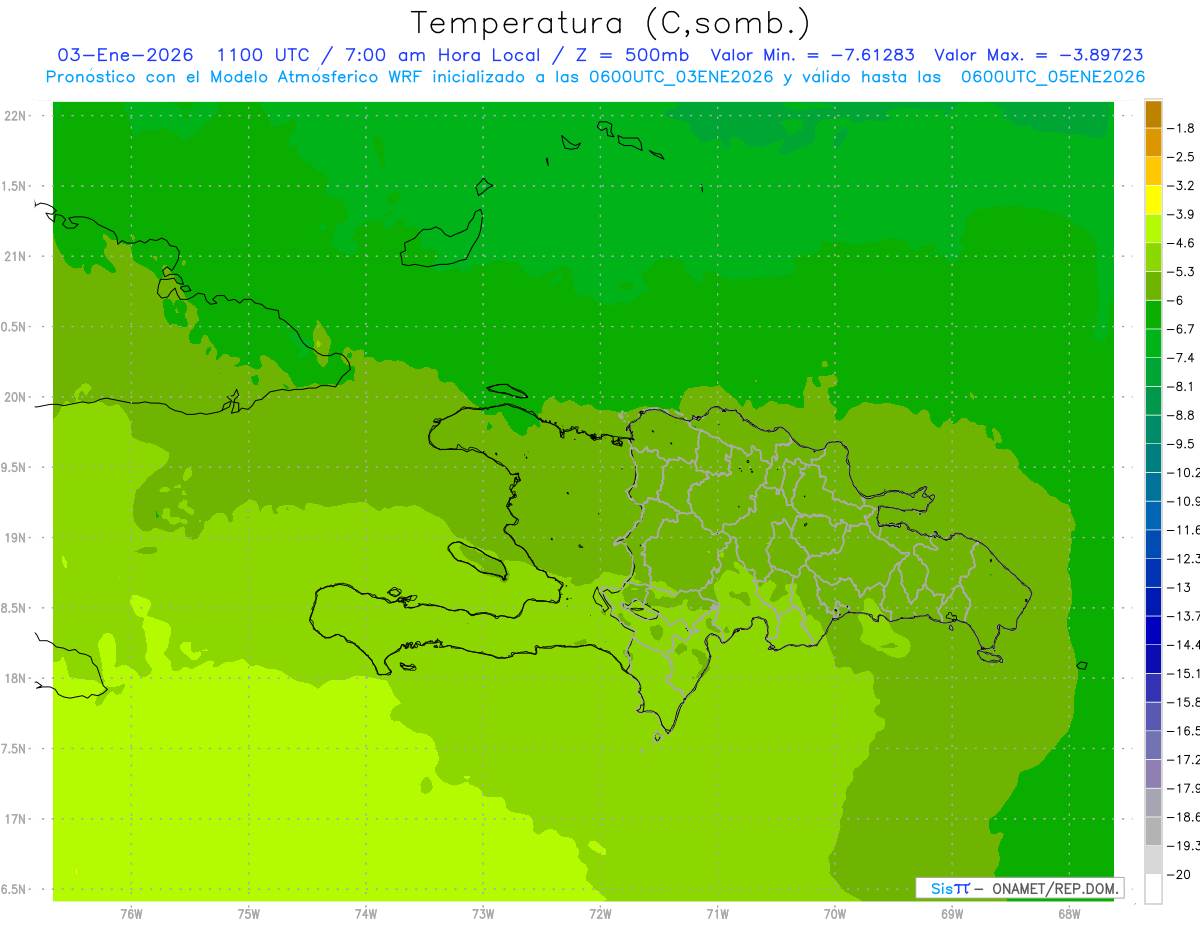Click the '-7.4' legend label
1200x927 pixels.
tap(1181, 357)
